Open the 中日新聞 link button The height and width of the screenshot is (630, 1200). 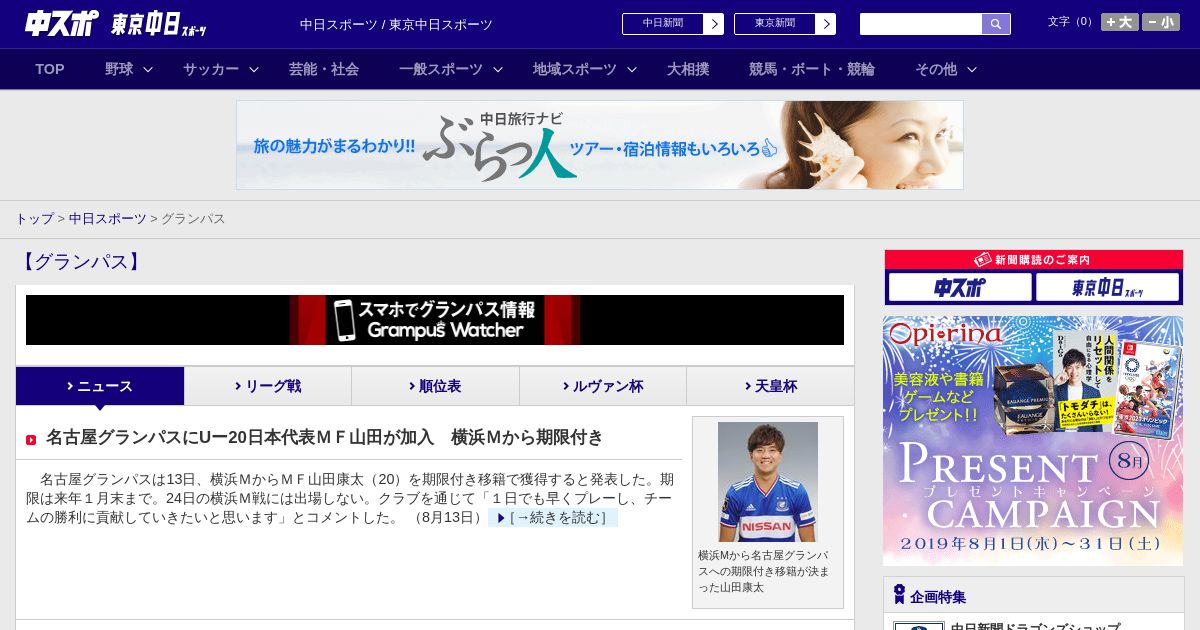point(663,24)
